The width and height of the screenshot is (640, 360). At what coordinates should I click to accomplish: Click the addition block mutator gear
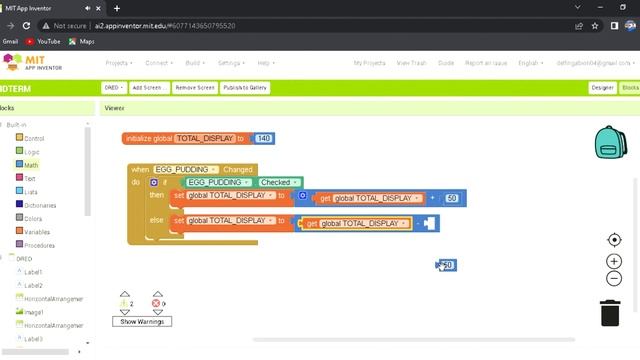[x=302, y=196]
